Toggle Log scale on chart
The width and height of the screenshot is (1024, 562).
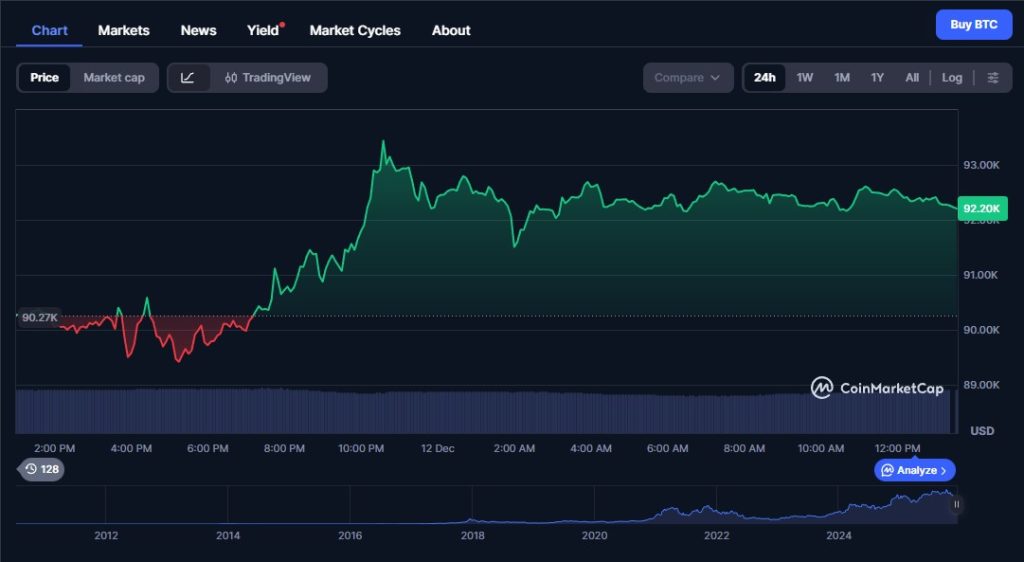point(952,78)
